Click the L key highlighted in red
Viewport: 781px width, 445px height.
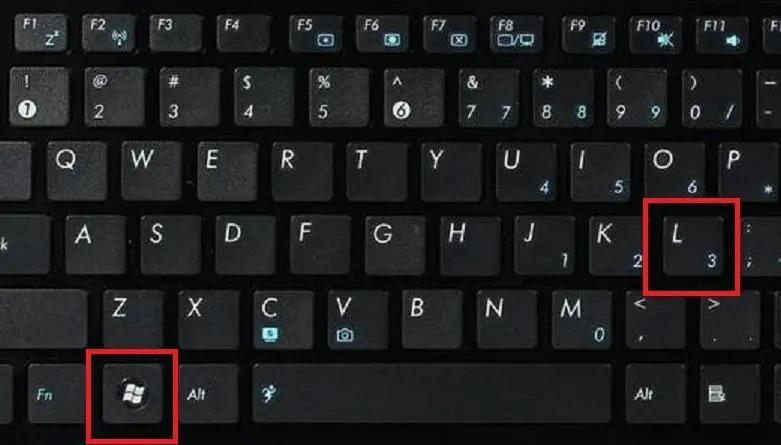(x=693, y=246)
